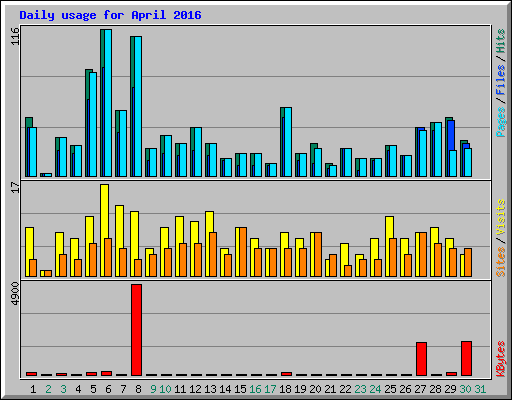Click day 15 on the x-axis
This screenshot has width=512, height=400.
tap(240, 389)
